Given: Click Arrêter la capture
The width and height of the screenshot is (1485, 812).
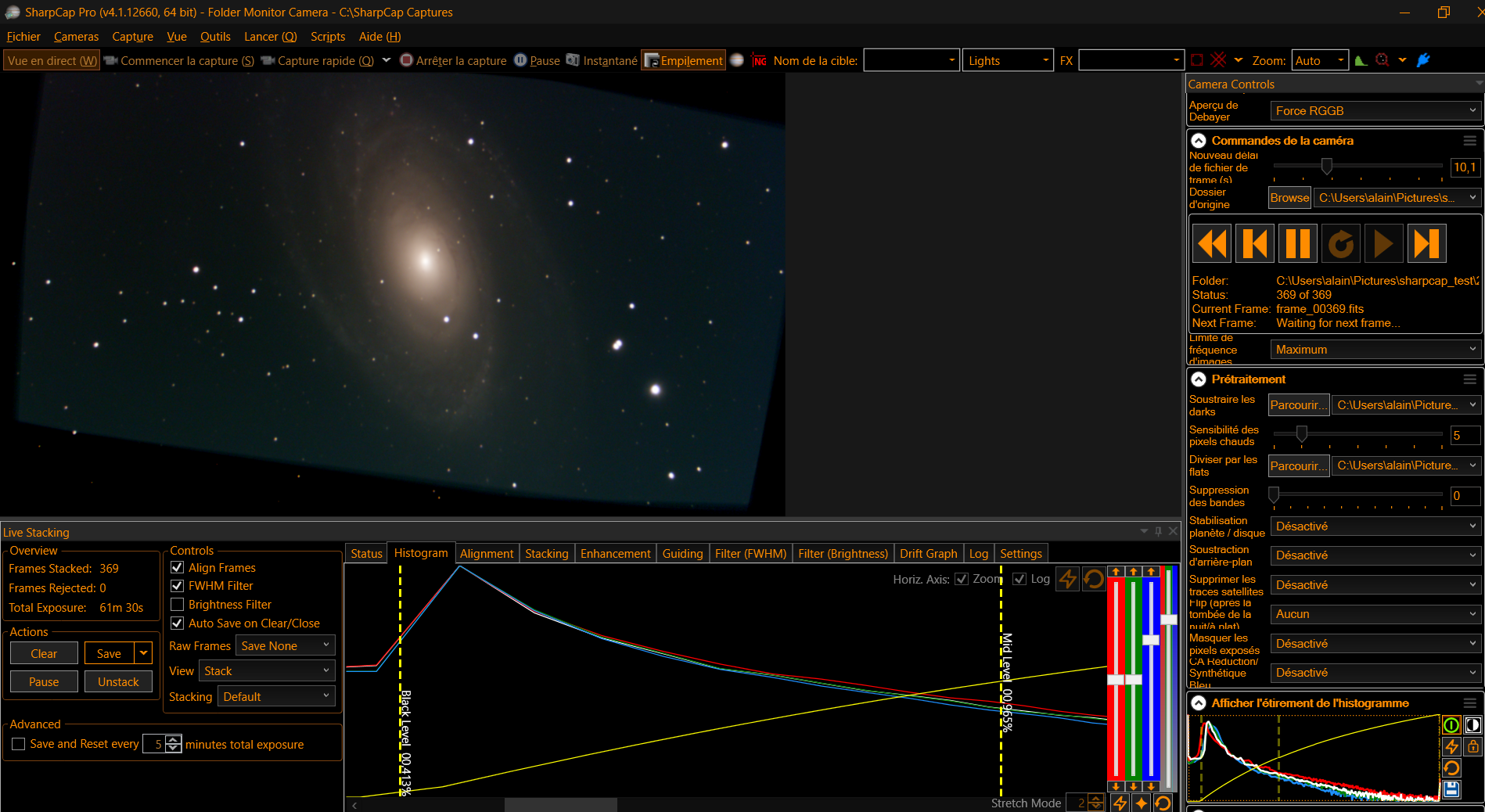Looking at the screenshot, I should coord(453,60).
